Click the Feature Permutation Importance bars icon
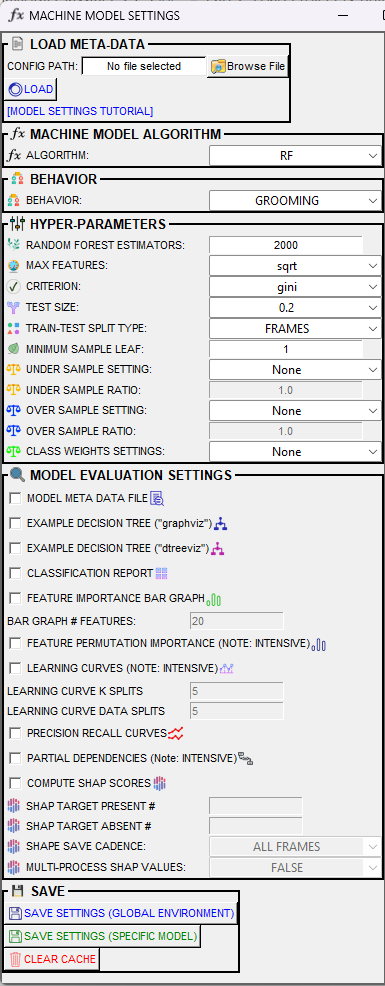The height and width of the screenshot is (986, 385). click(320, 644)
